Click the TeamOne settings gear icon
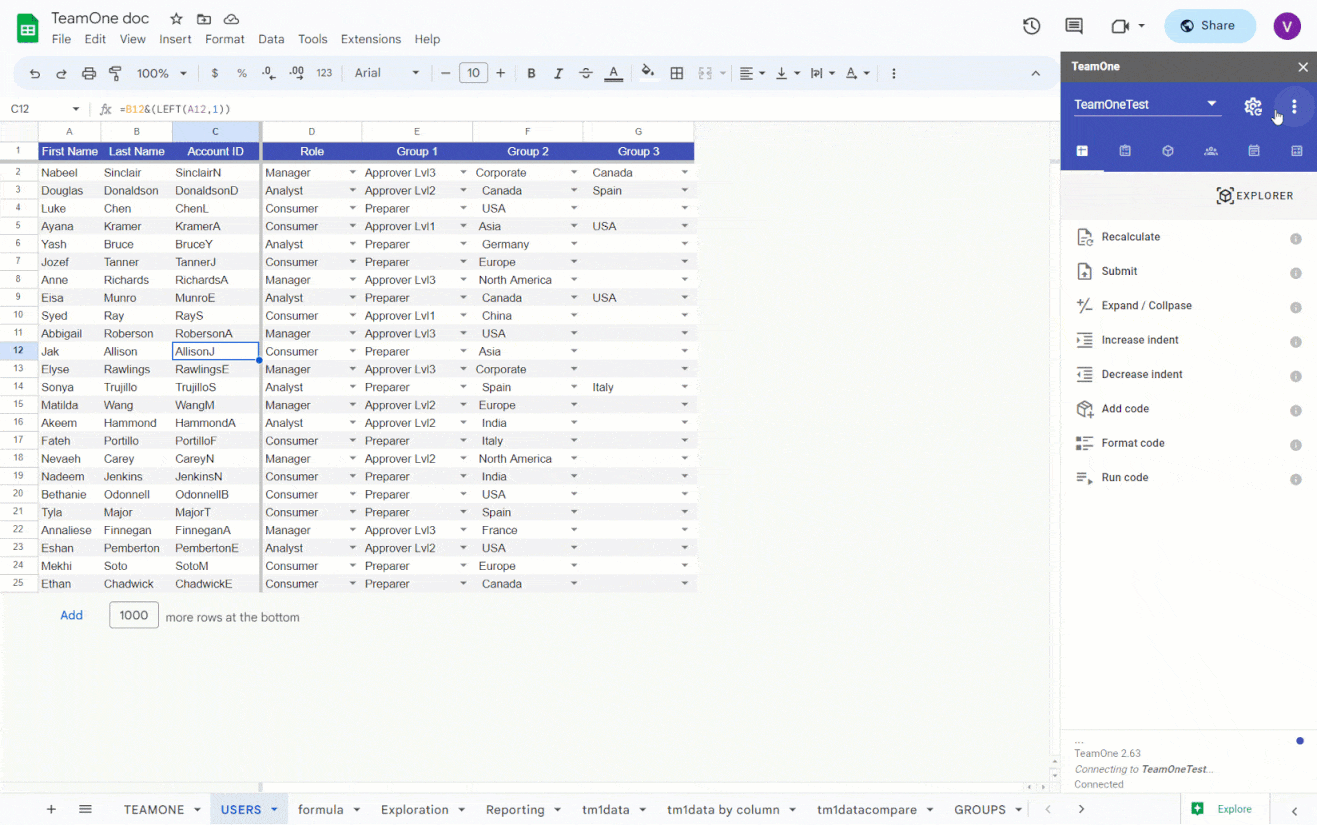The width and height of the screenshot is (1317, 825). point(1253,106)
